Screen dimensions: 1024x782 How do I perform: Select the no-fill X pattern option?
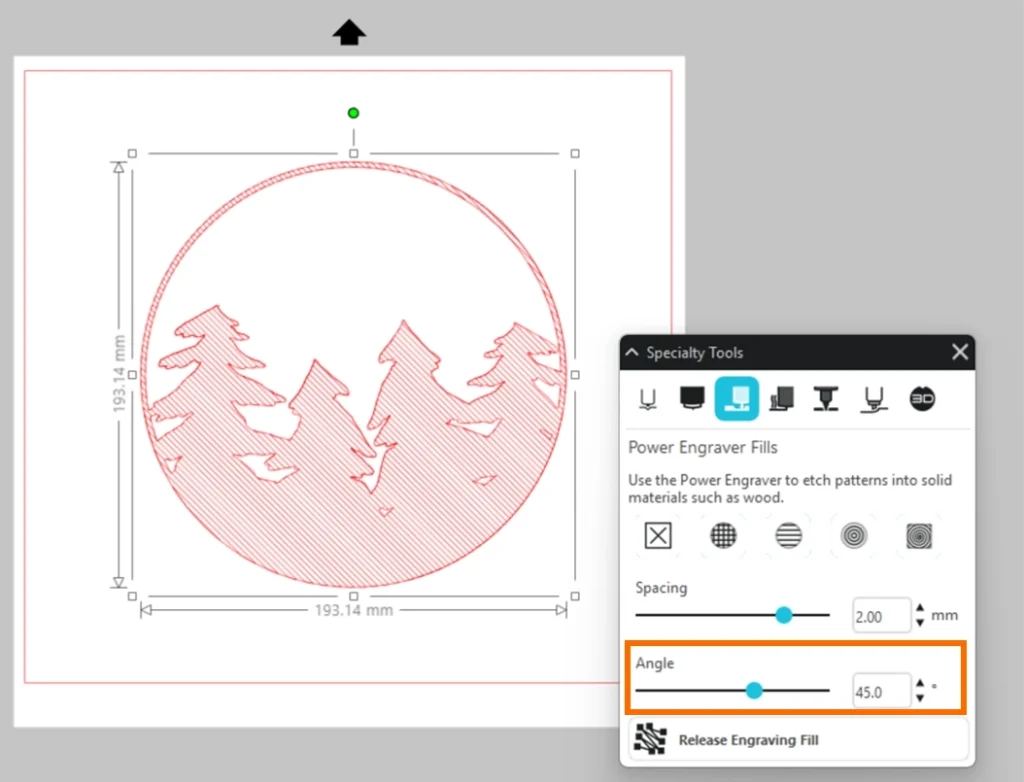point(658,536)
